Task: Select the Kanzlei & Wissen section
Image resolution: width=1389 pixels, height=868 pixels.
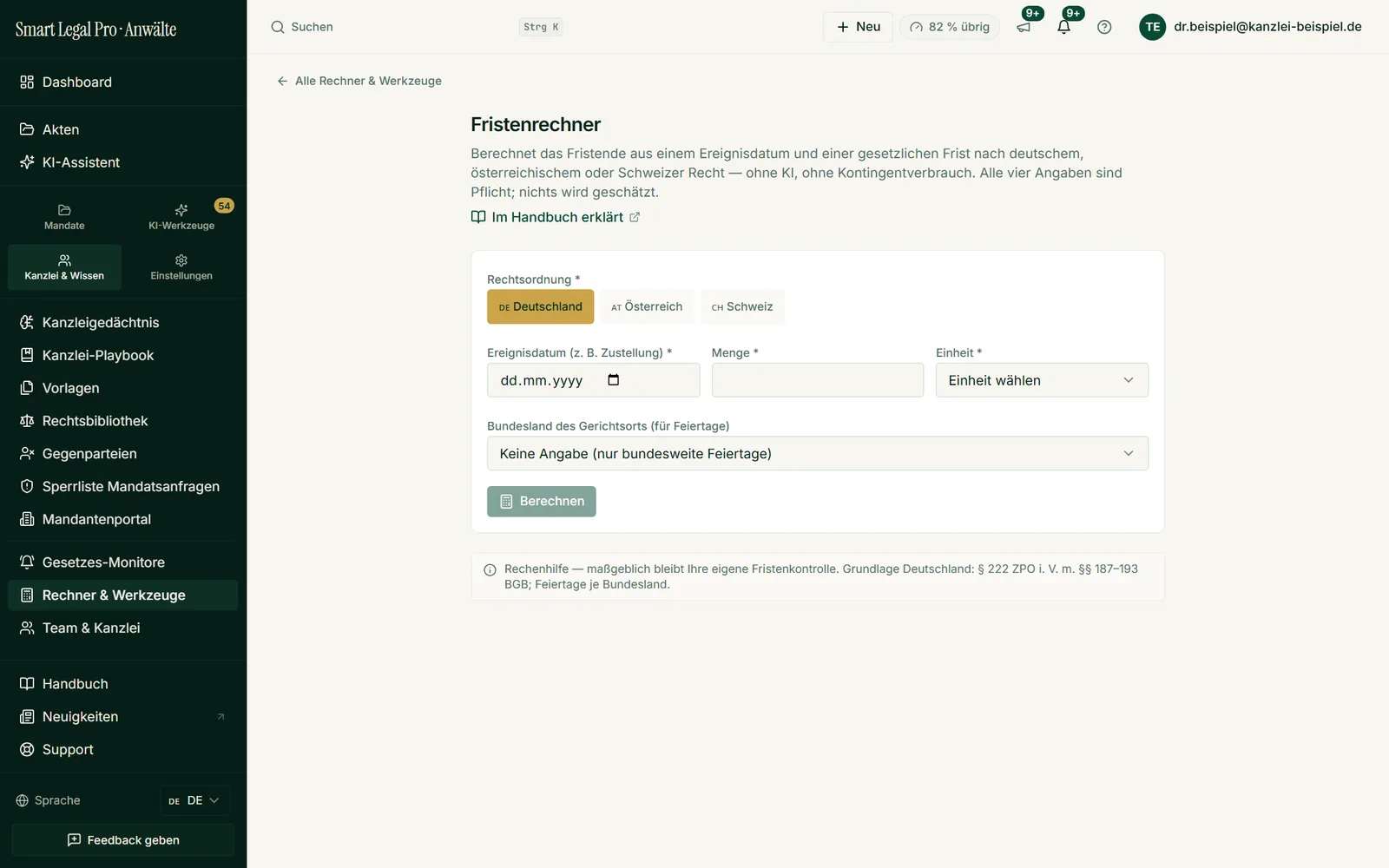Action: 64,267
